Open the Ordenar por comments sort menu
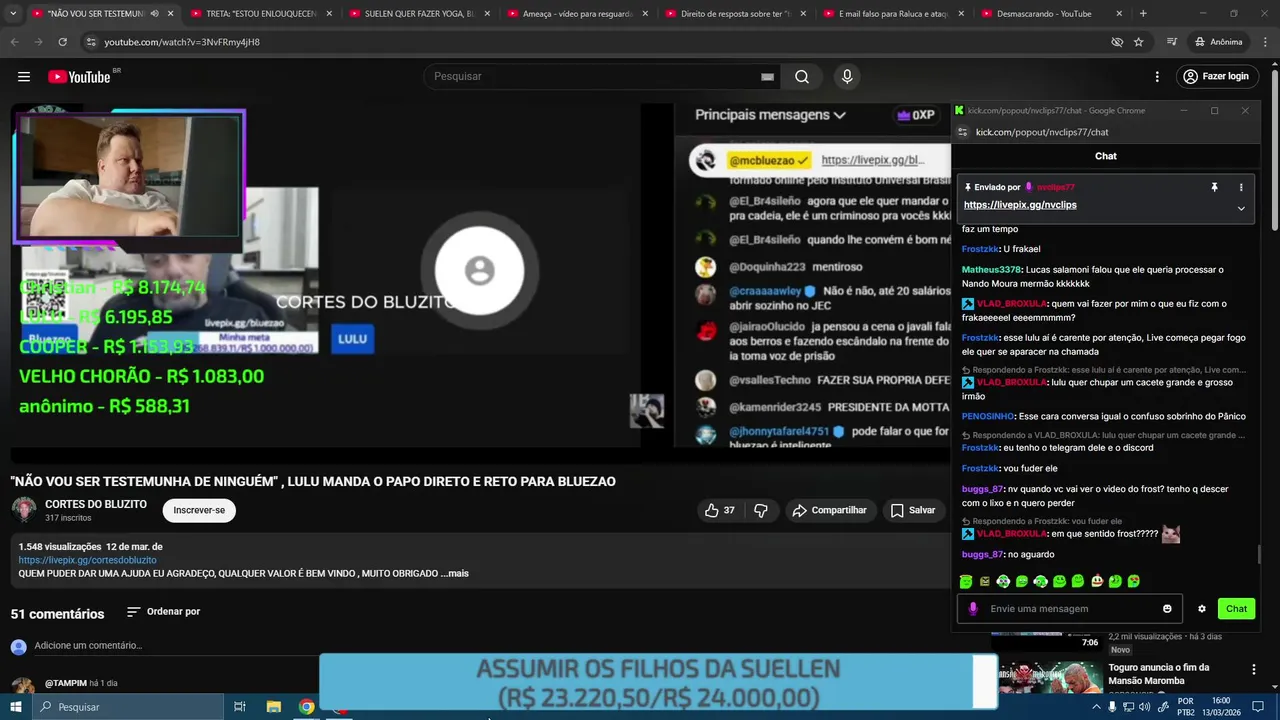This screenshot has height=720, width=1280. click(x=163, y=612)
